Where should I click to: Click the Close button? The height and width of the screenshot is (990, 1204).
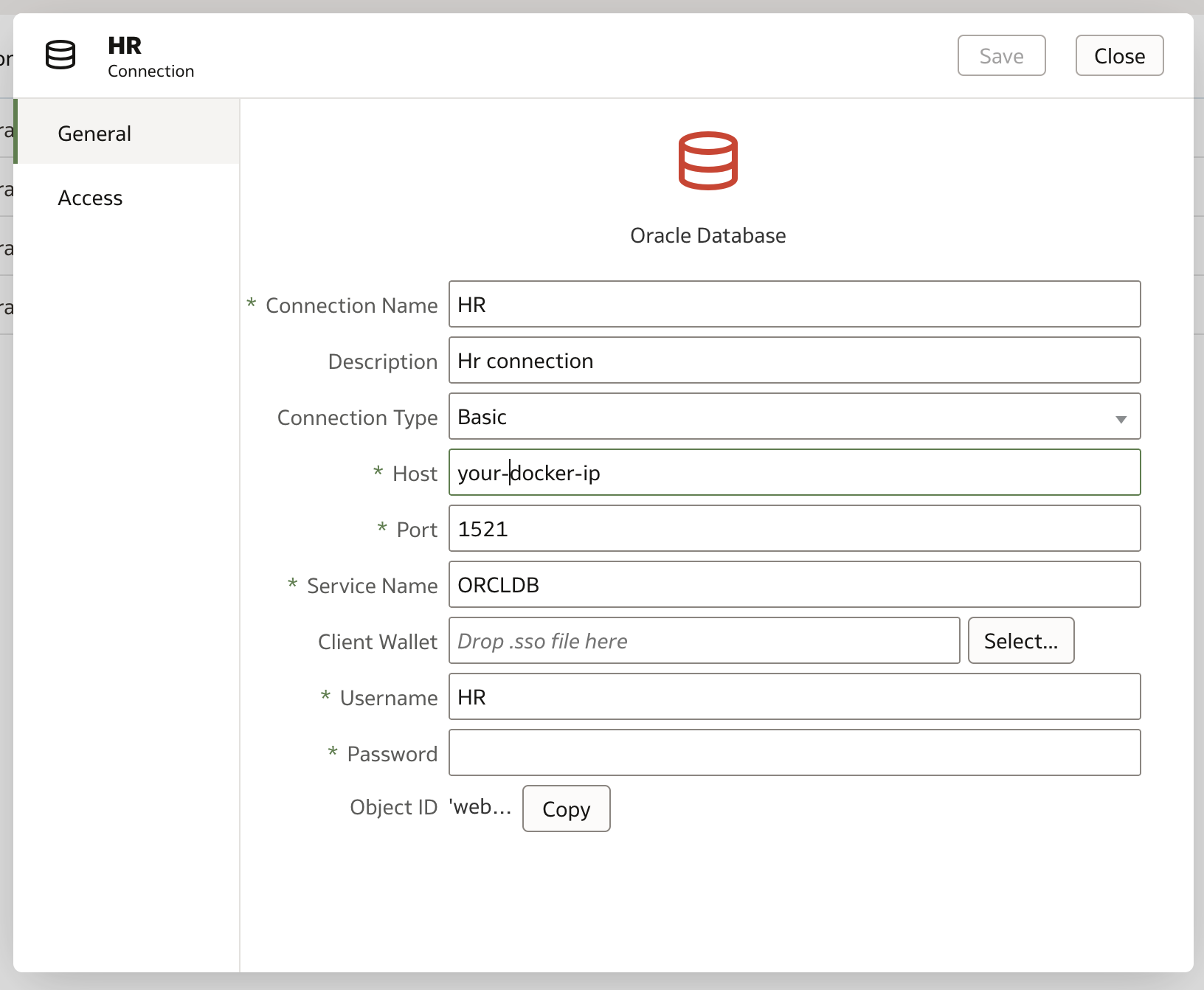click(1118, 55)
